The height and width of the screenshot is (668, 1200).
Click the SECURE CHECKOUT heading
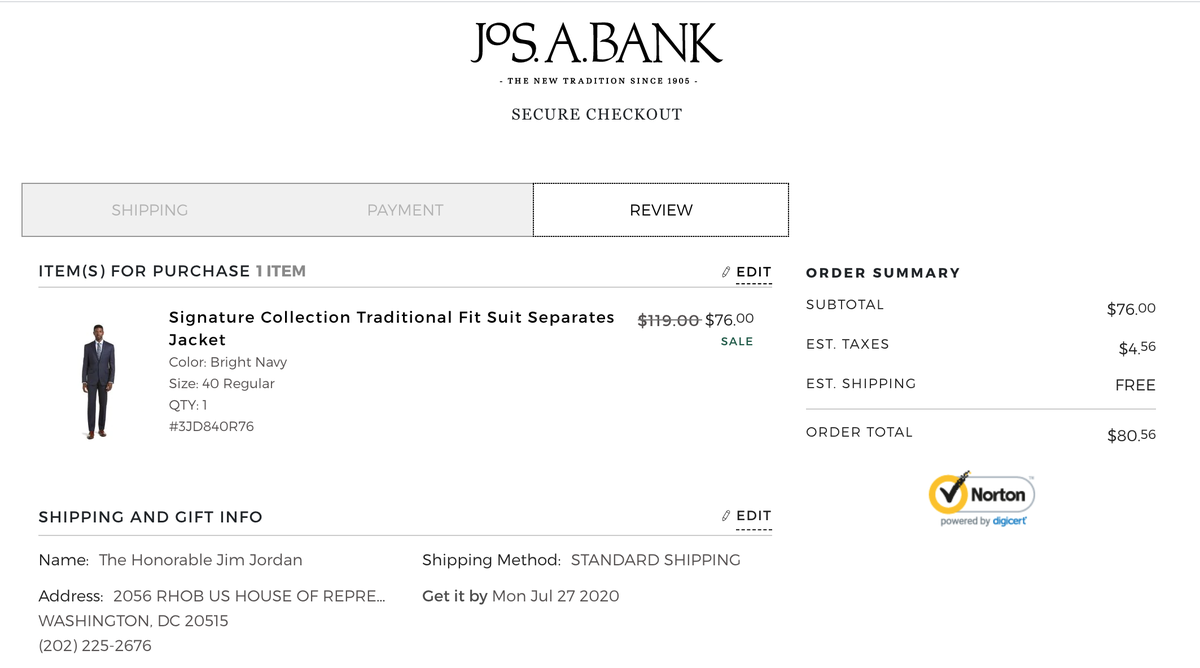597,114
